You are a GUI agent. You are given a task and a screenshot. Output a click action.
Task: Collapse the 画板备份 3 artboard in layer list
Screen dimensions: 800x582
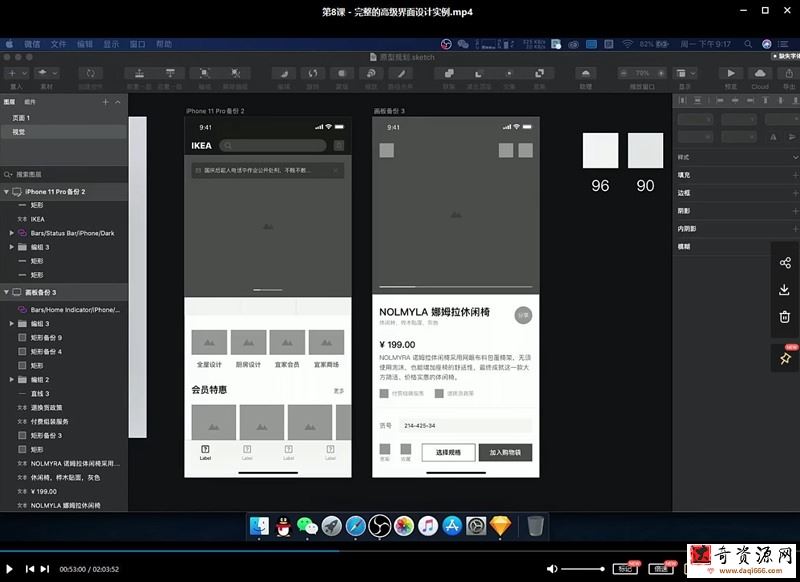click(x=6, y=292)
